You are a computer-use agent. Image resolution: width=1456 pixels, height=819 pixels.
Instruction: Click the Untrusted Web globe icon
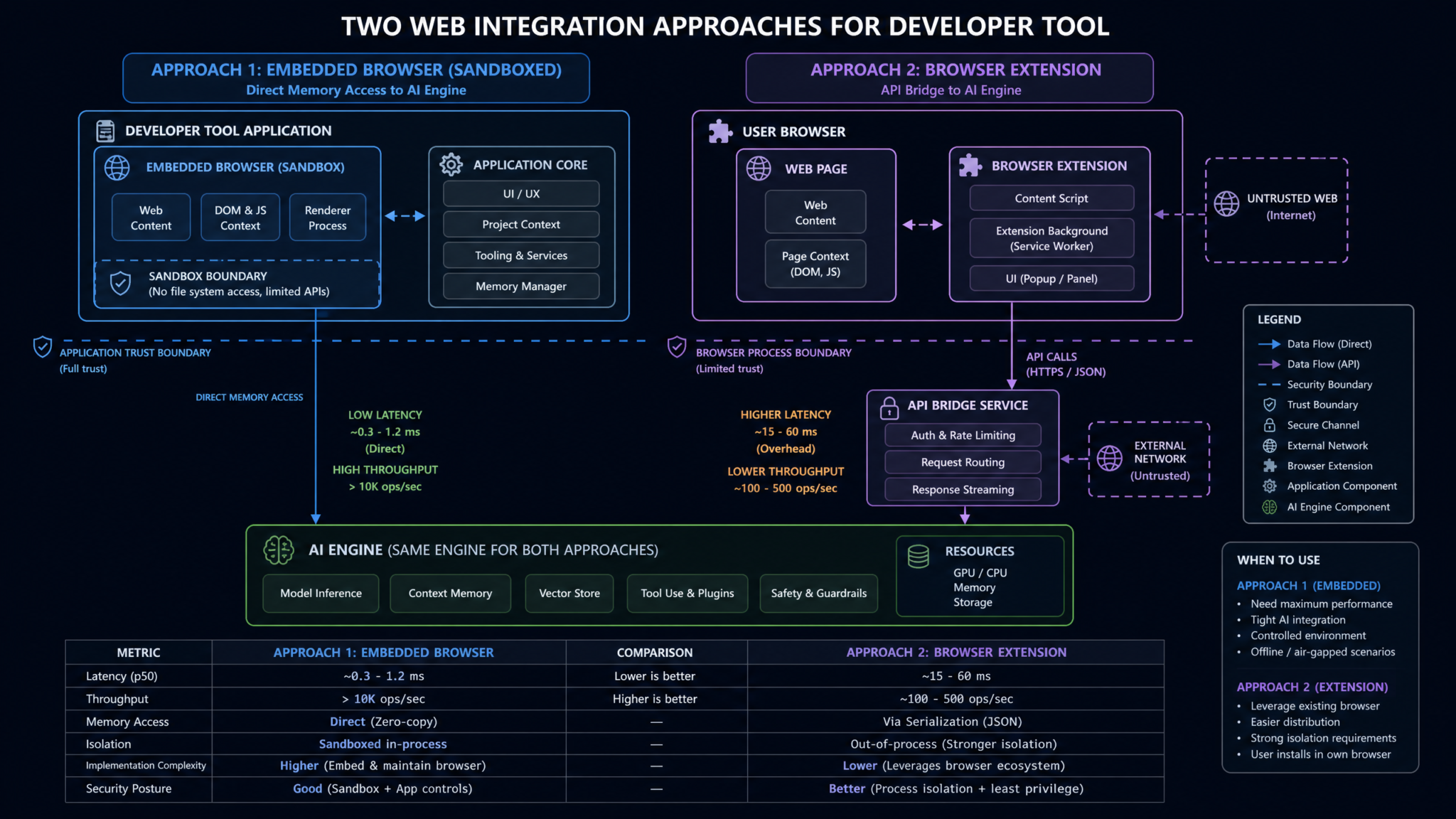(x=1226, y=204)
